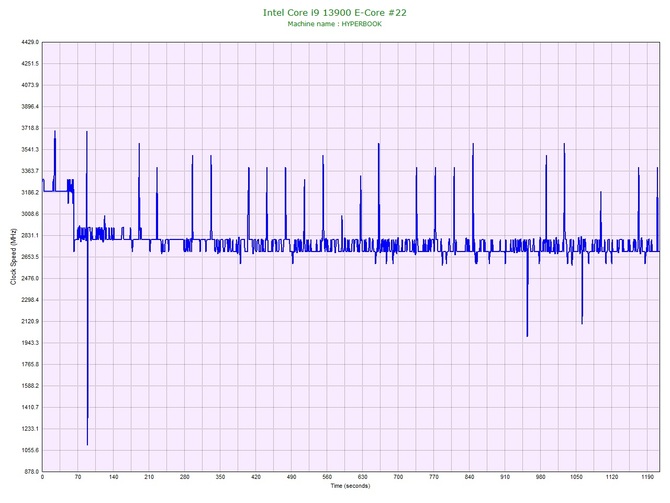Image resolution: width=670 pixels, height=503 pixels.
Task: Click the y-axis value 1055.6
Action: pos(30,450)
